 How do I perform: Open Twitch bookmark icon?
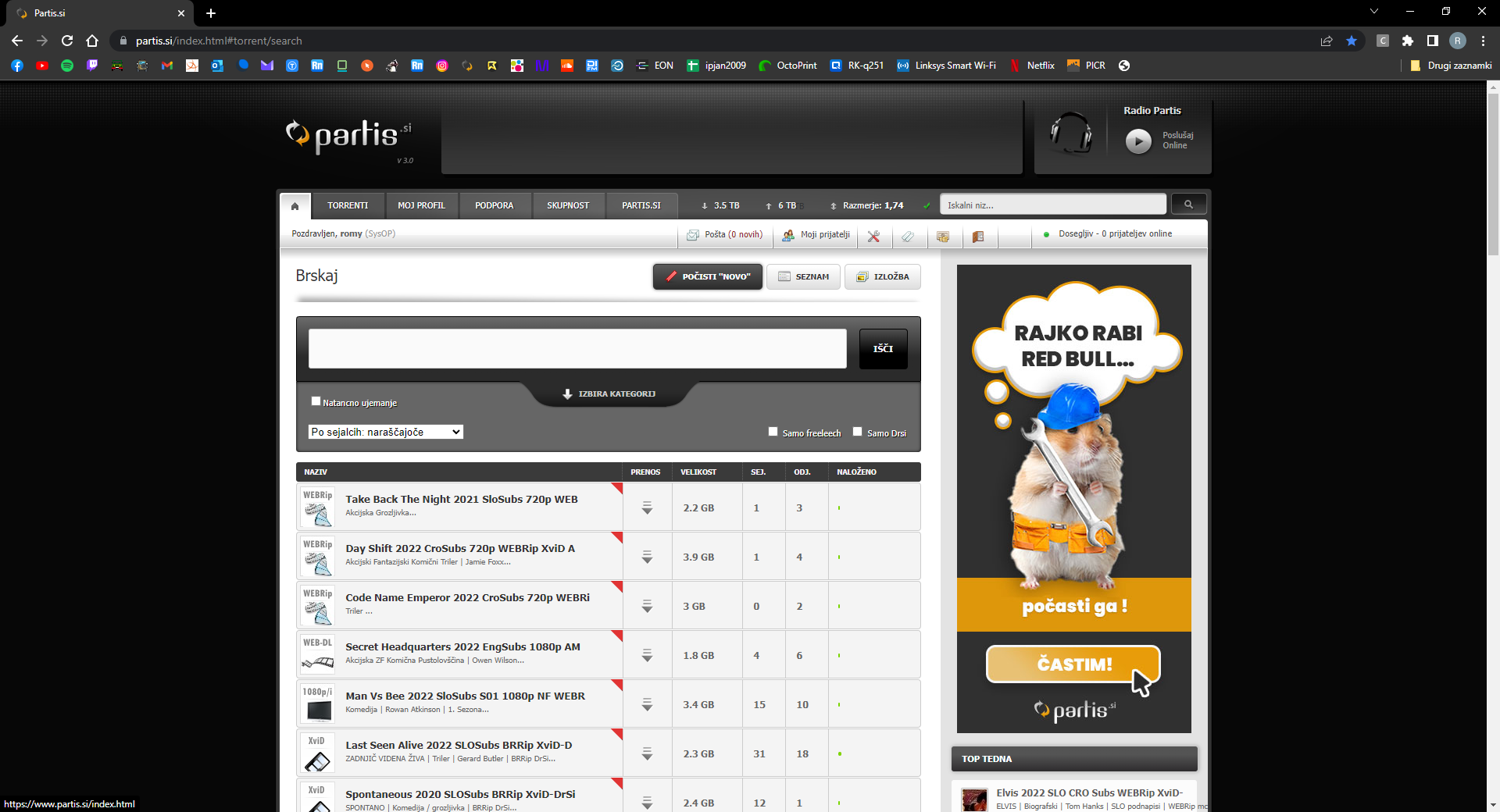(92, 66)
